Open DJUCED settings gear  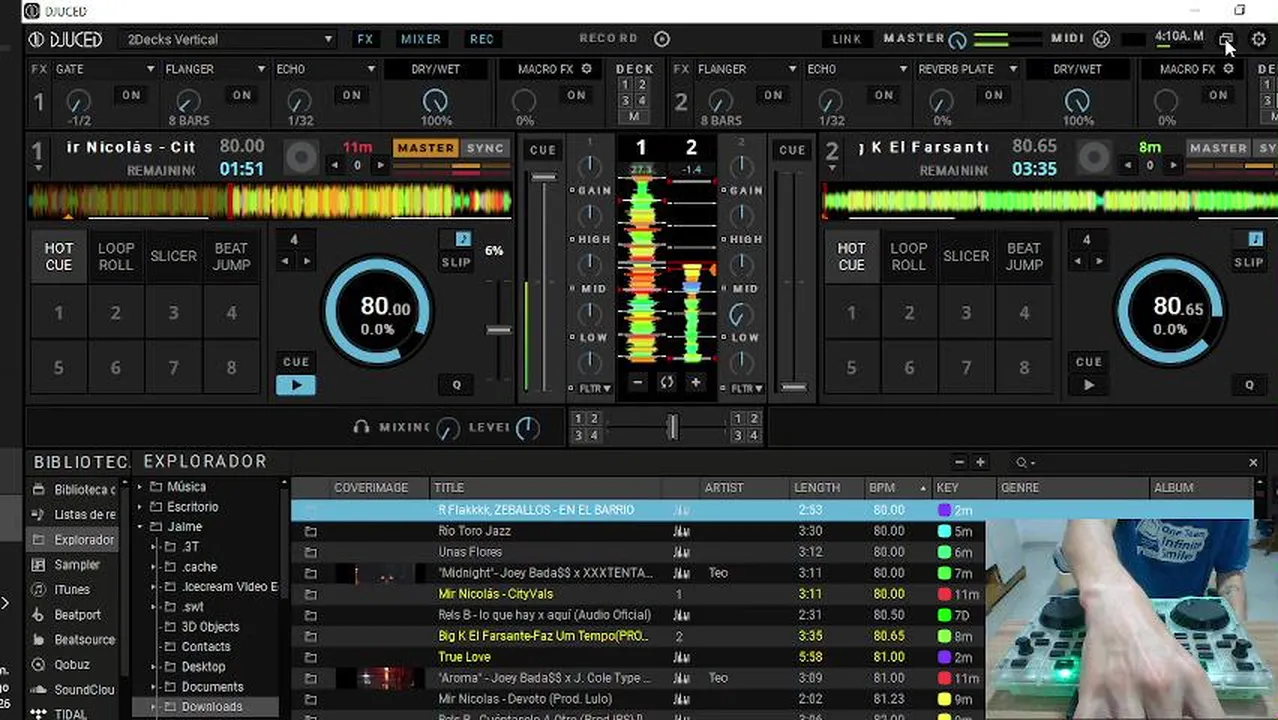[1259, 39]
